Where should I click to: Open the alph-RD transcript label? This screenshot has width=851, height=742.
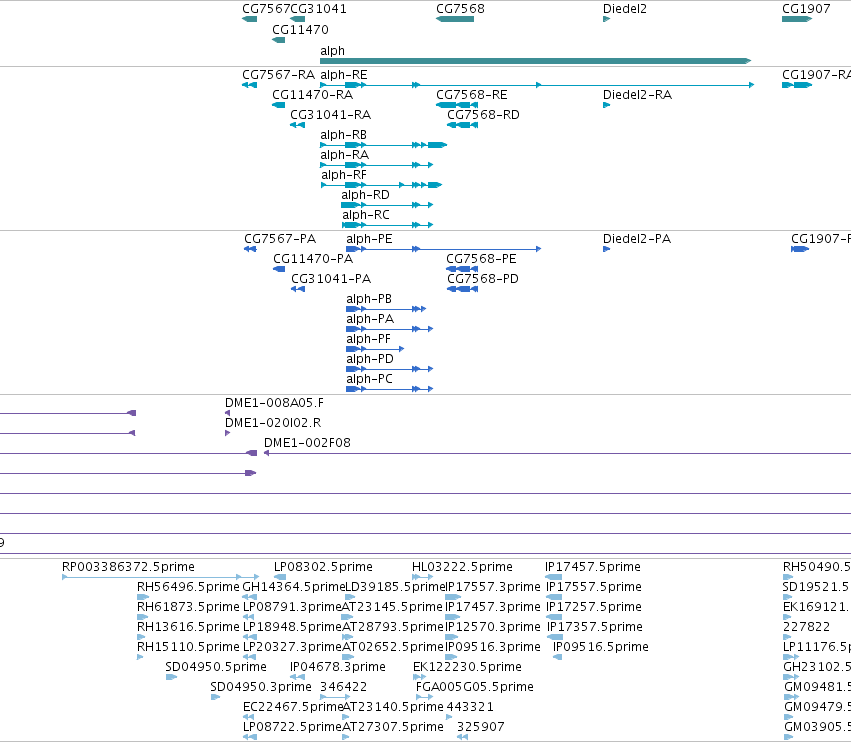click(365, 194)
